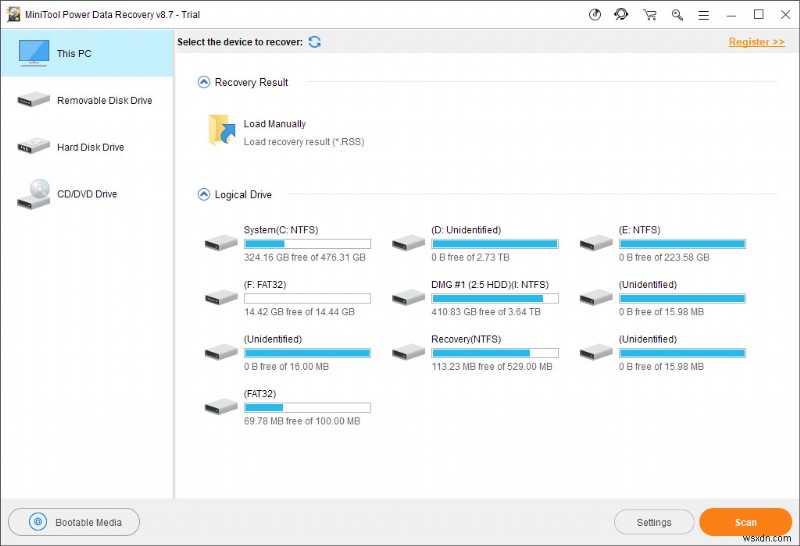
Task: Click the 'Logical Drive' heading text
Action: pyautogui.click(x=243, y=194)
